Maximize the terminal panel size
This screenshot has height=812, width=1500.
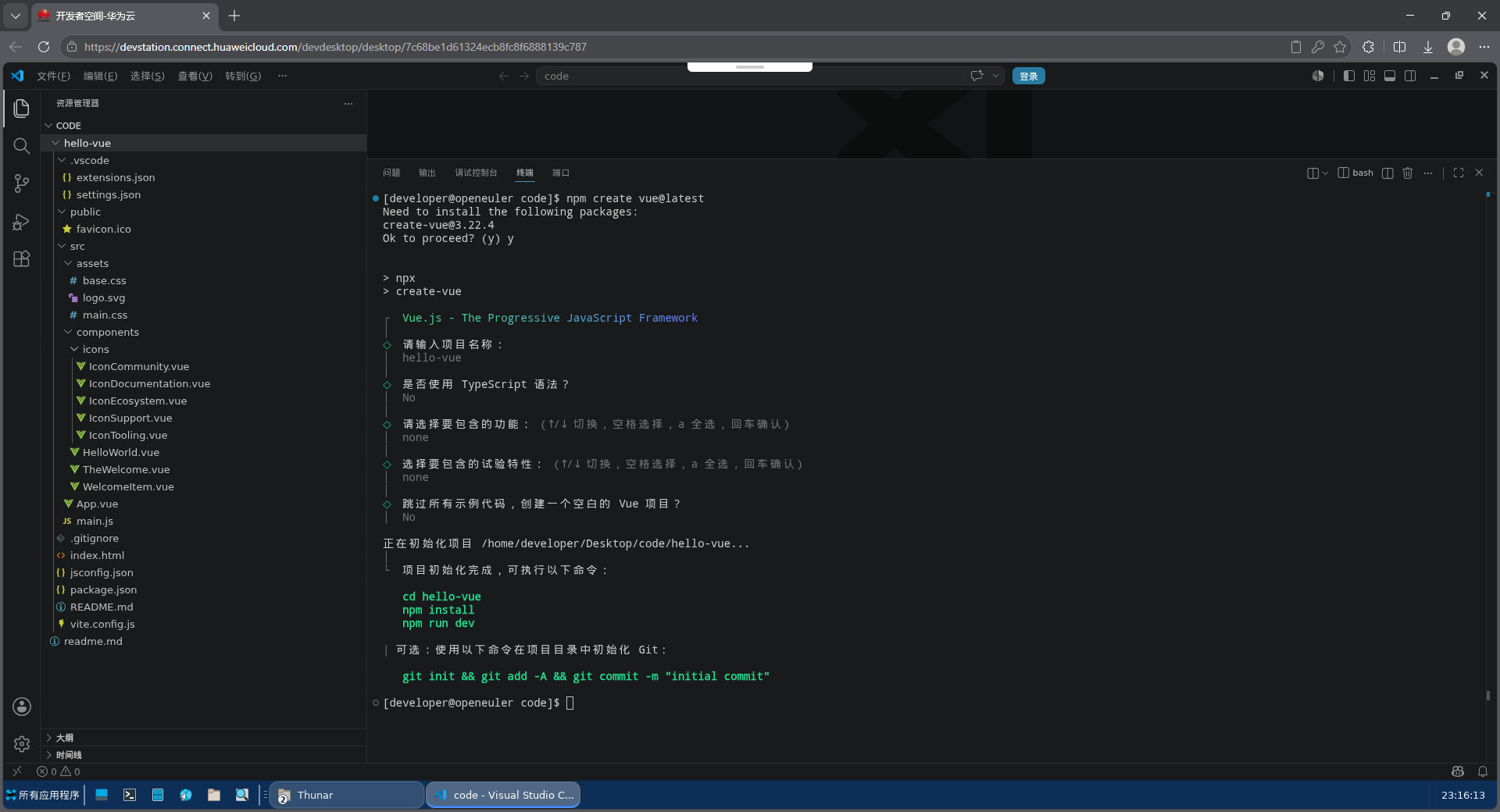(x=1459, y=173)
